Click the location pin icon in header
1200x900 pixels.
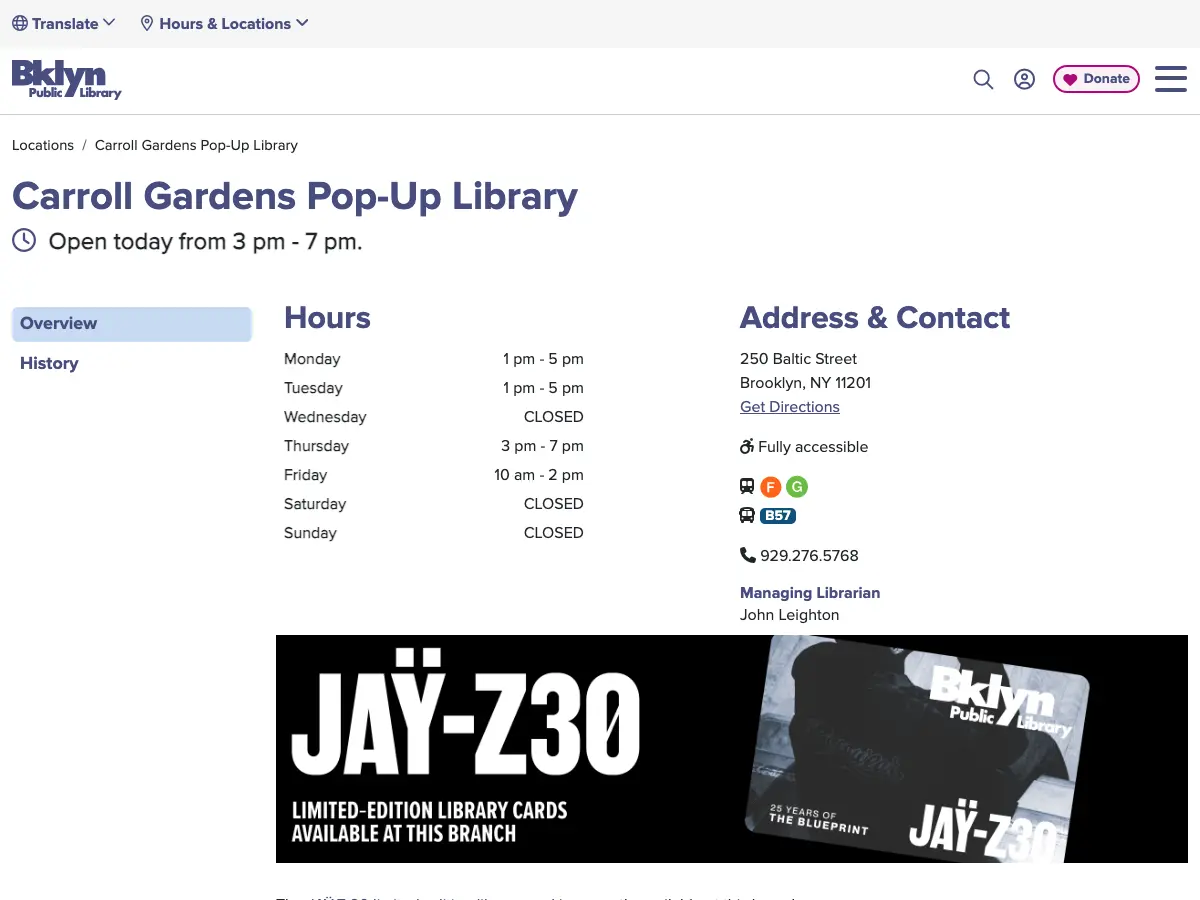pyautogui.click(x=147, y=23)
